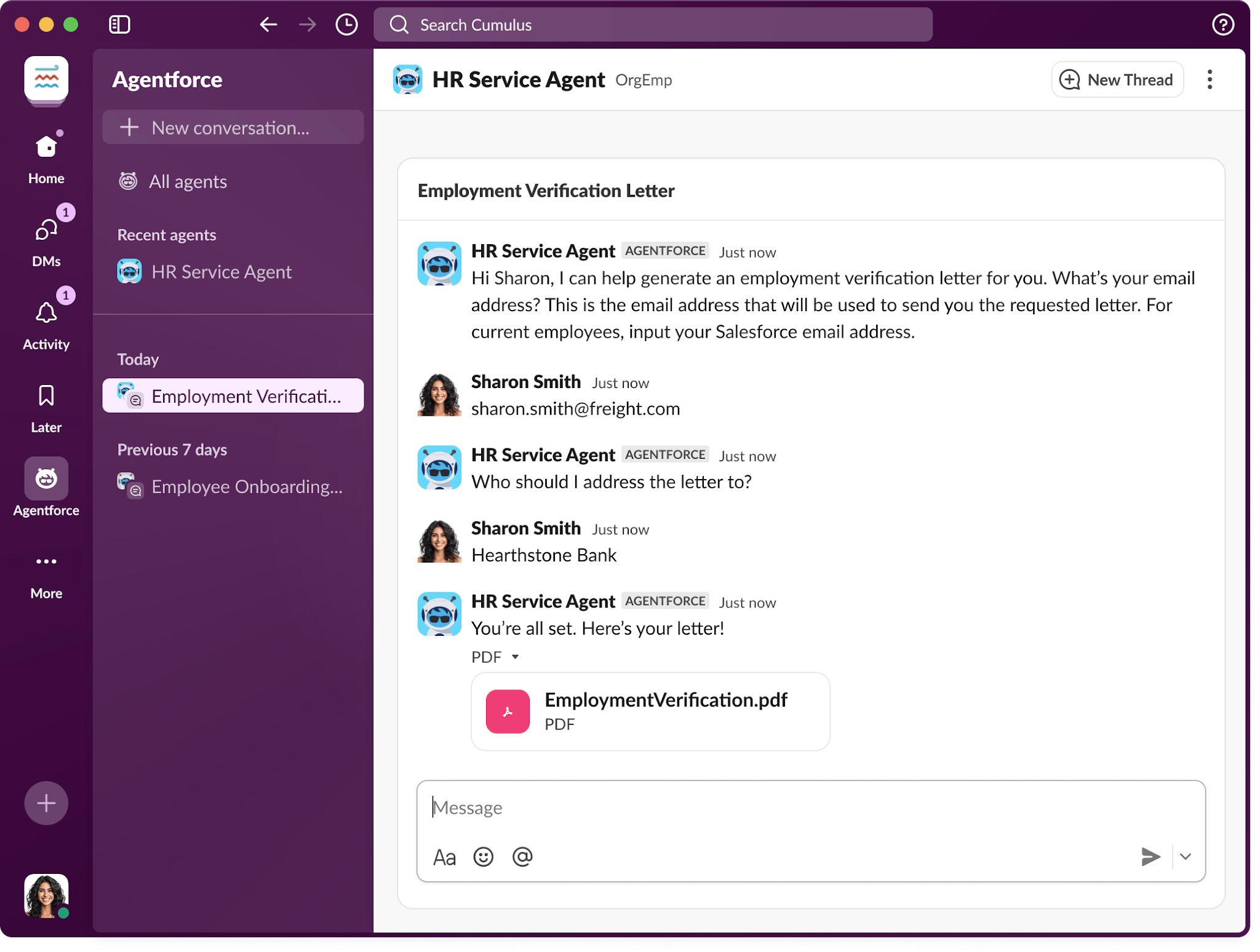Click the HR Service Agent header title
This screenshot has width=1260, height=952.
click(x=519, y=79)
